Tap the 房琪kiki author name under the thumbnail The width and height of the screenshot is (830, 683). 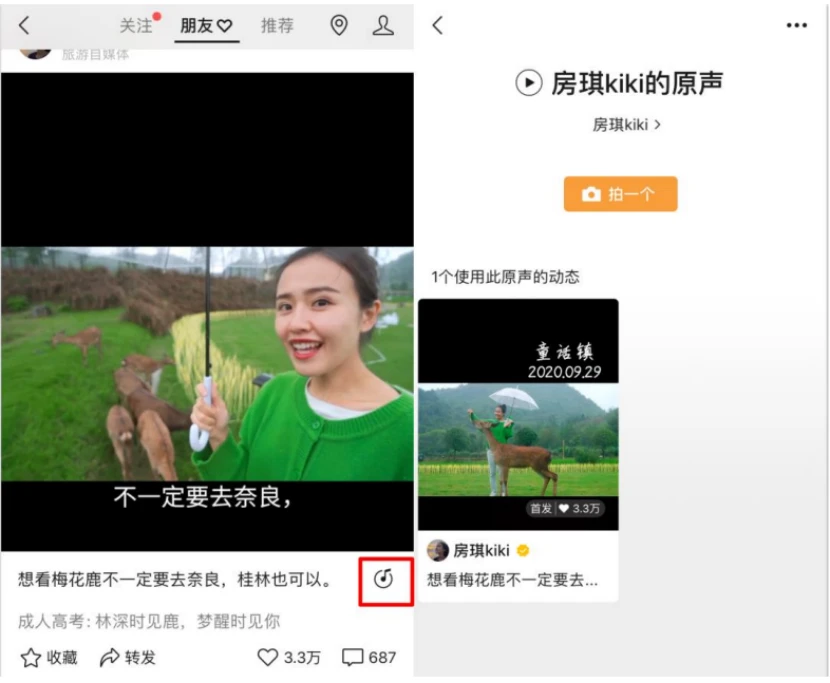click(481, 550)
